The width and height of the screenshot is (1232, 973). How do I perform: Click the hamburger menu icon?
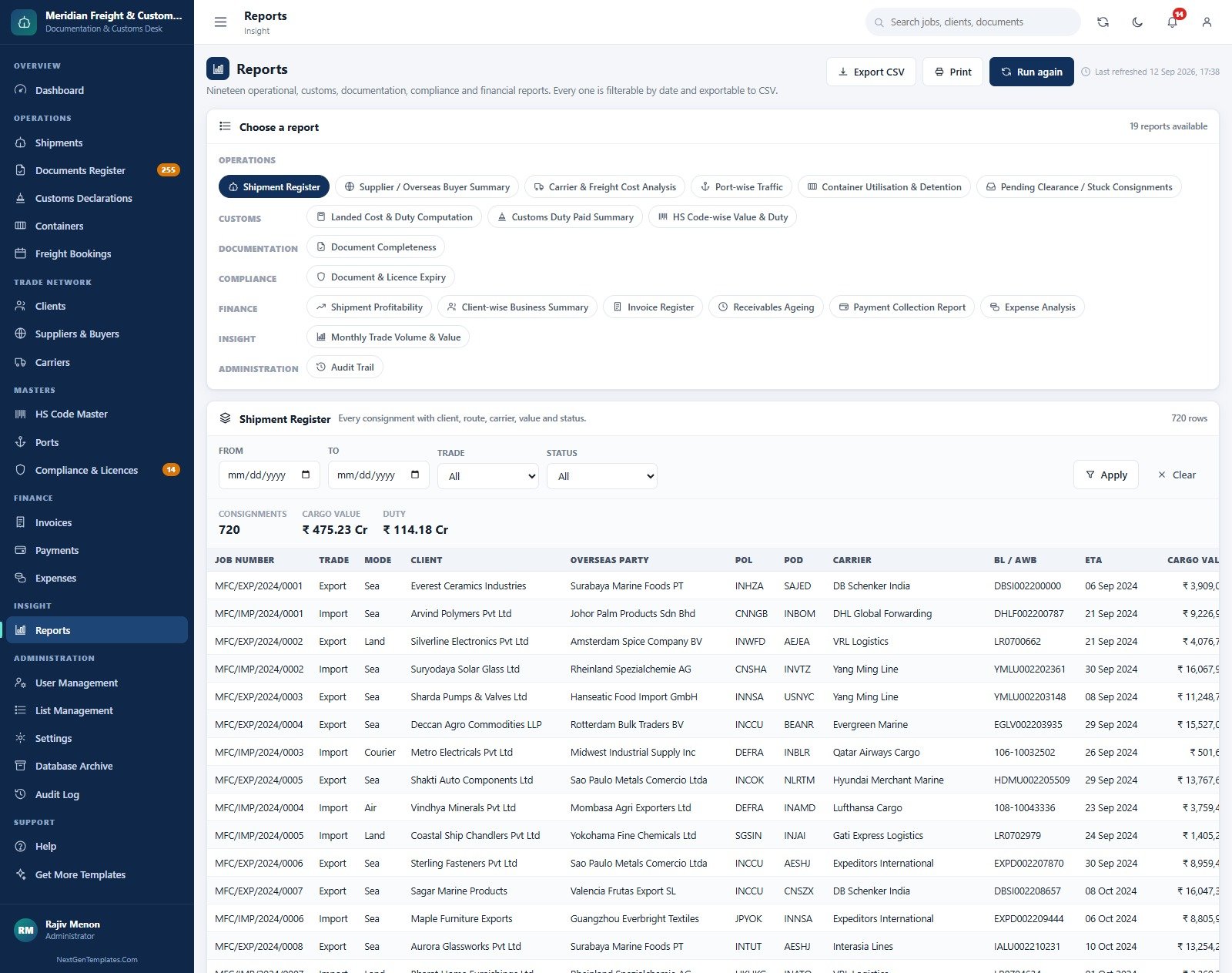(x=220, y=22)
